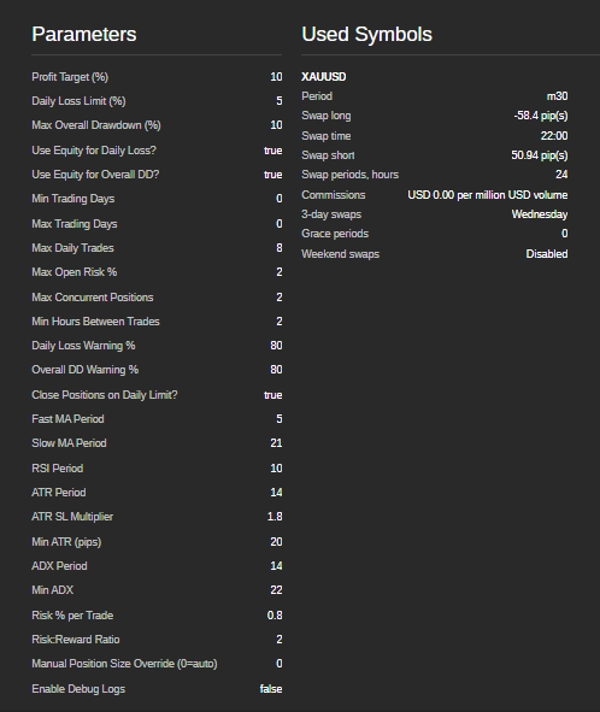Click the Use Equity for Overall DD value
600x712 pixels.
(273, 175)
